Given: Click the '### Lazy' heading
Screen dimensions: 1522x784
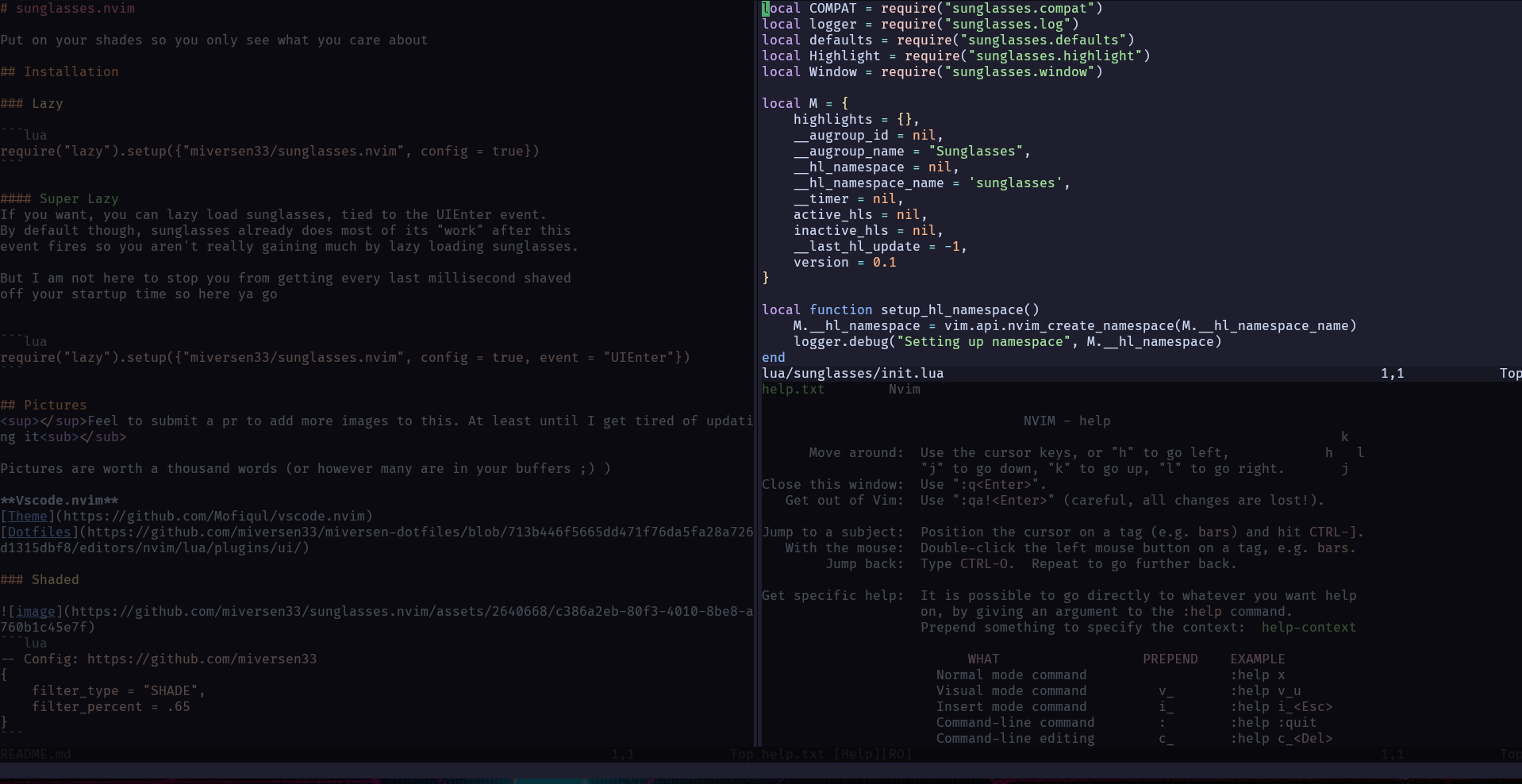Looking at the screenshot, I should click(32, 103).
